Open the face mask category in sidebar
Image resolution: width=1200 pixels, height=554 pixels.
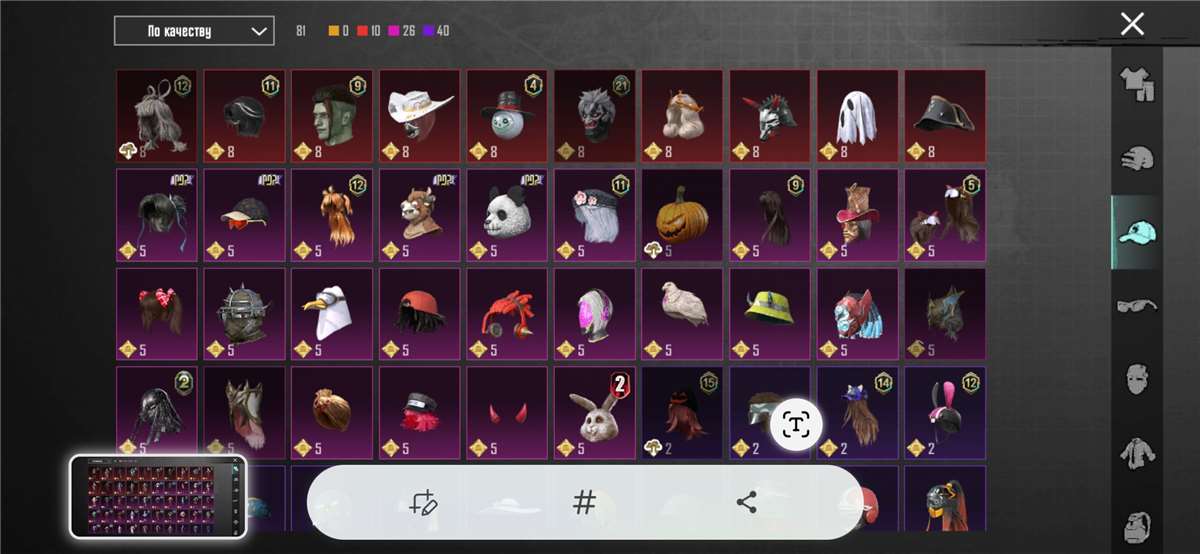[x=1137, y=380]
